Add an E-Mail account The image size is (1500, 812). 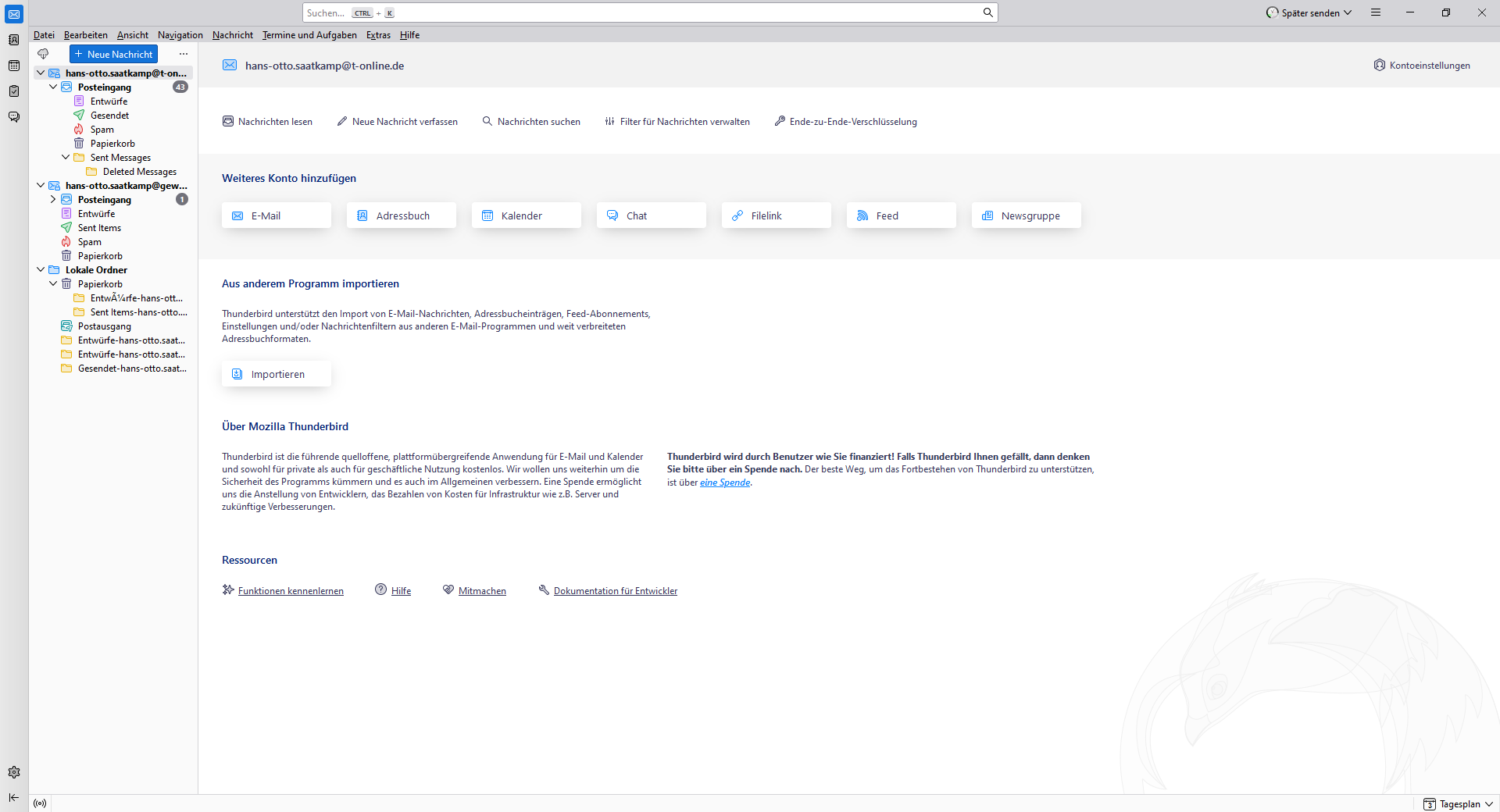[277, 215]
